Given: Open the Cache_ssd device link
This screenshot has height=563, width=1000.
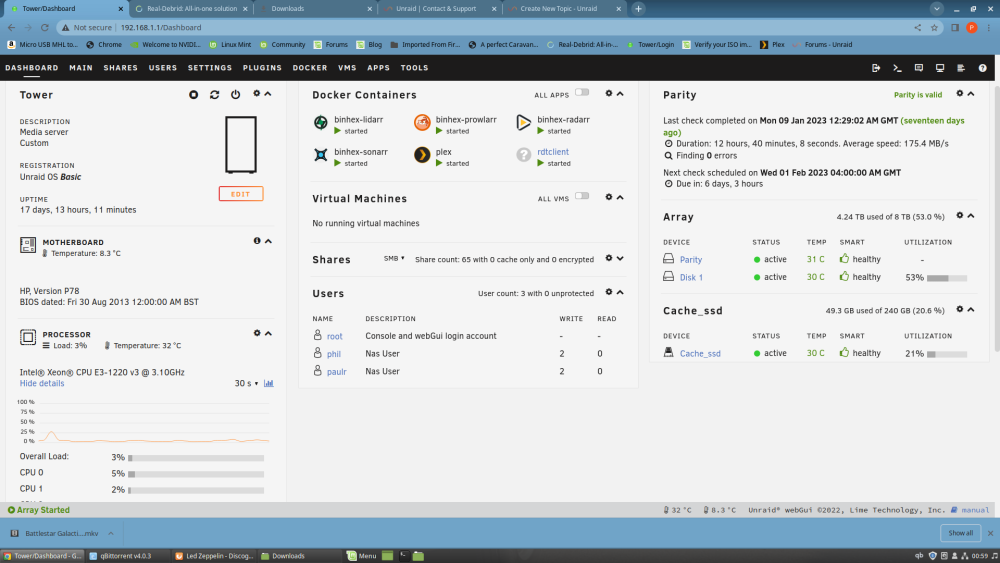Looking at the screenshot, I should click(700, 353).
